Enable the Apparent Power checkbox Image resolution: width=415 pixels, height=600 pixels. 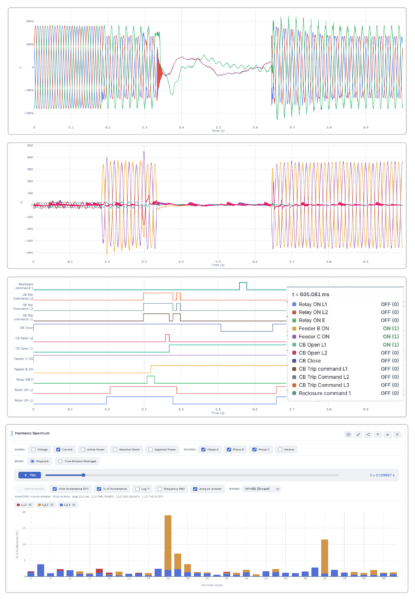tap(150, 450)
